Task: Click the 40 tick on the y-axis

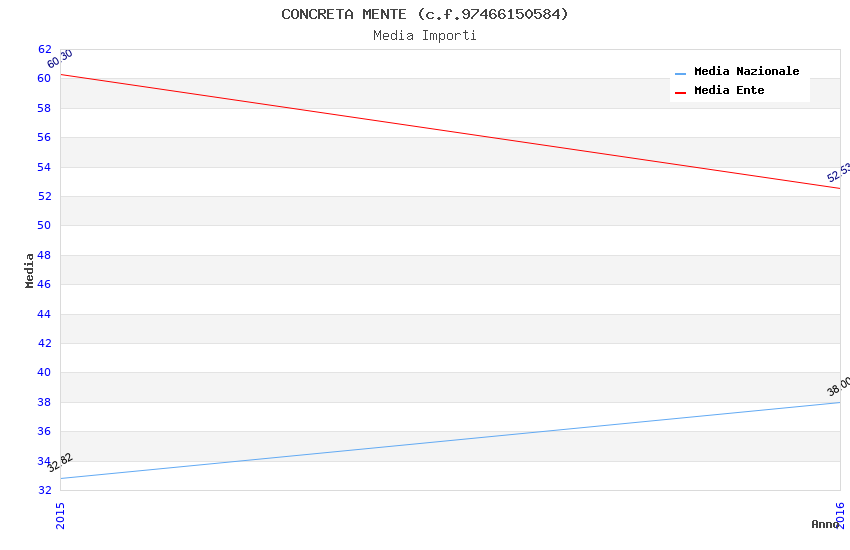Action: pyautogui.click(x=44, y=373)
